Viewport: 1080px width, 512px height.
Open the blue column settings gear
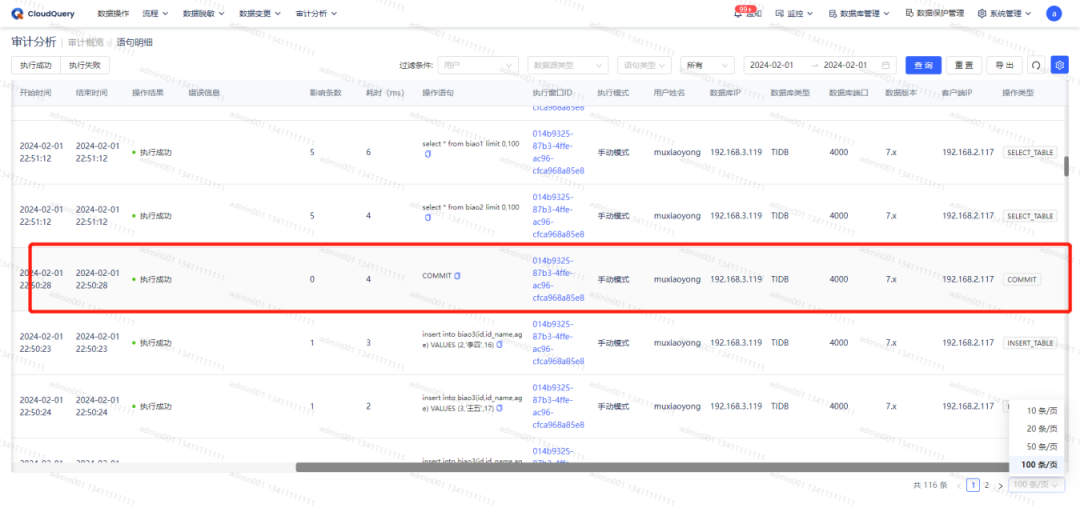pos(1059,65)
